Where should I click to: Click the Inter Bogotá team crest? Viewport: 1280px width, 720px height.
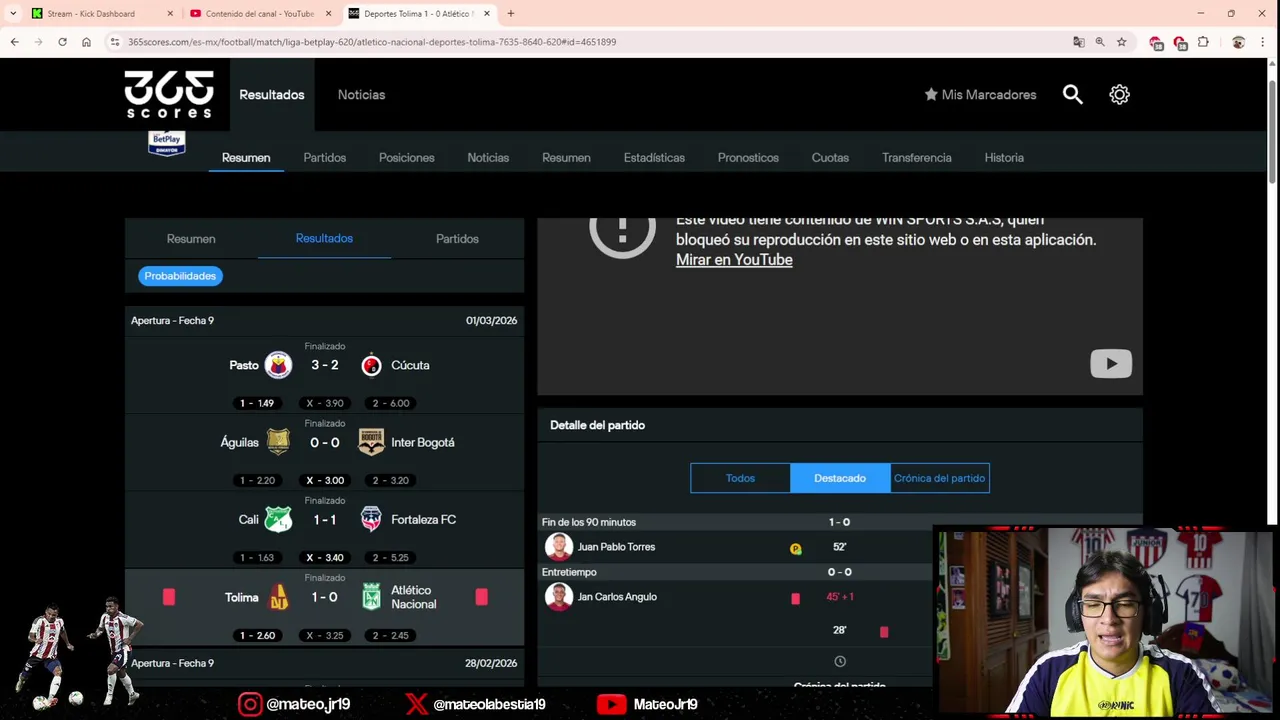coord(371,442)
